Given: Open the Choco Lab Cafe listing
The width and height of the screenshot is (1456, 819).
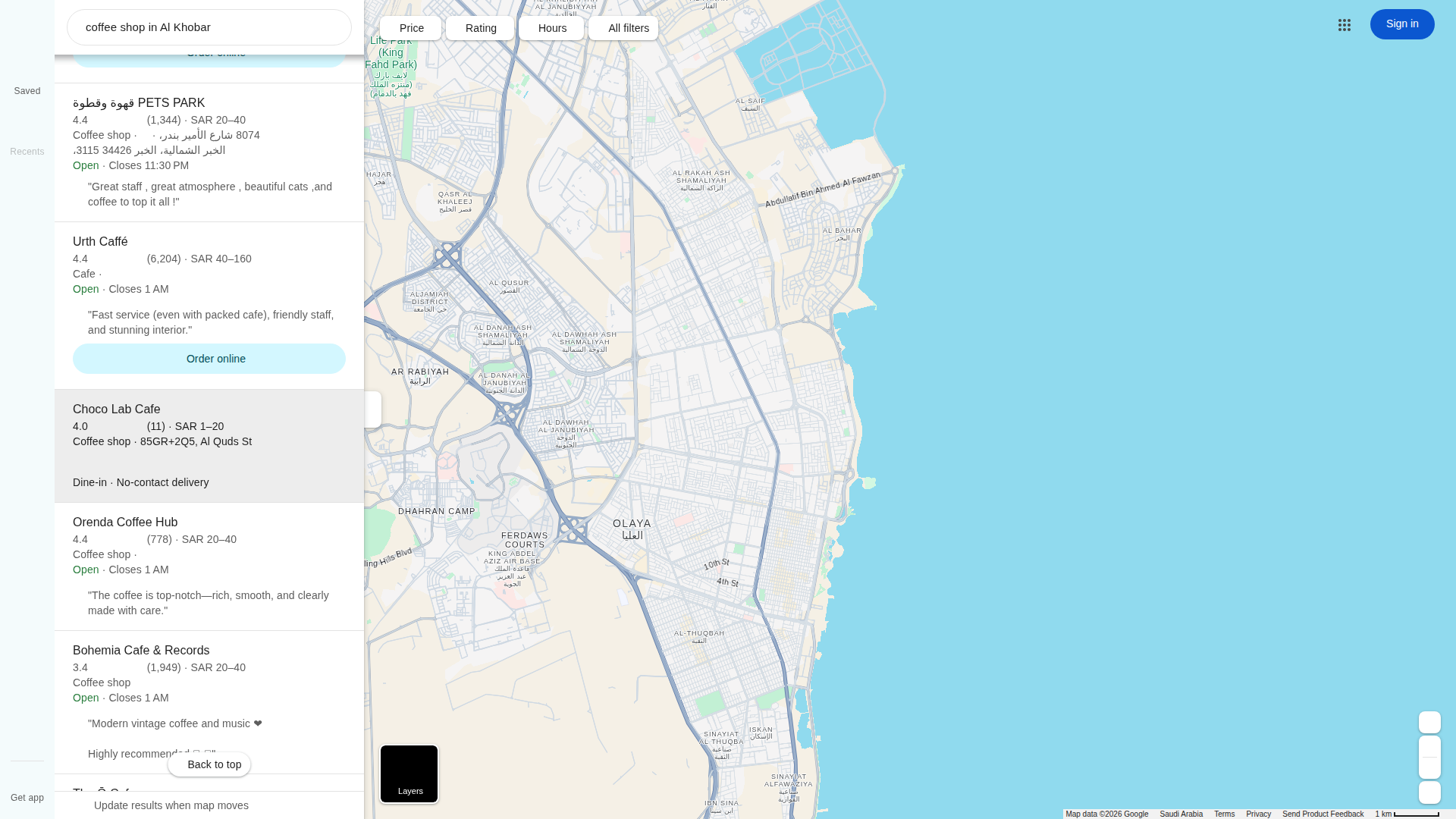Looking at the screenshot, I should click(x=209, y=446).
